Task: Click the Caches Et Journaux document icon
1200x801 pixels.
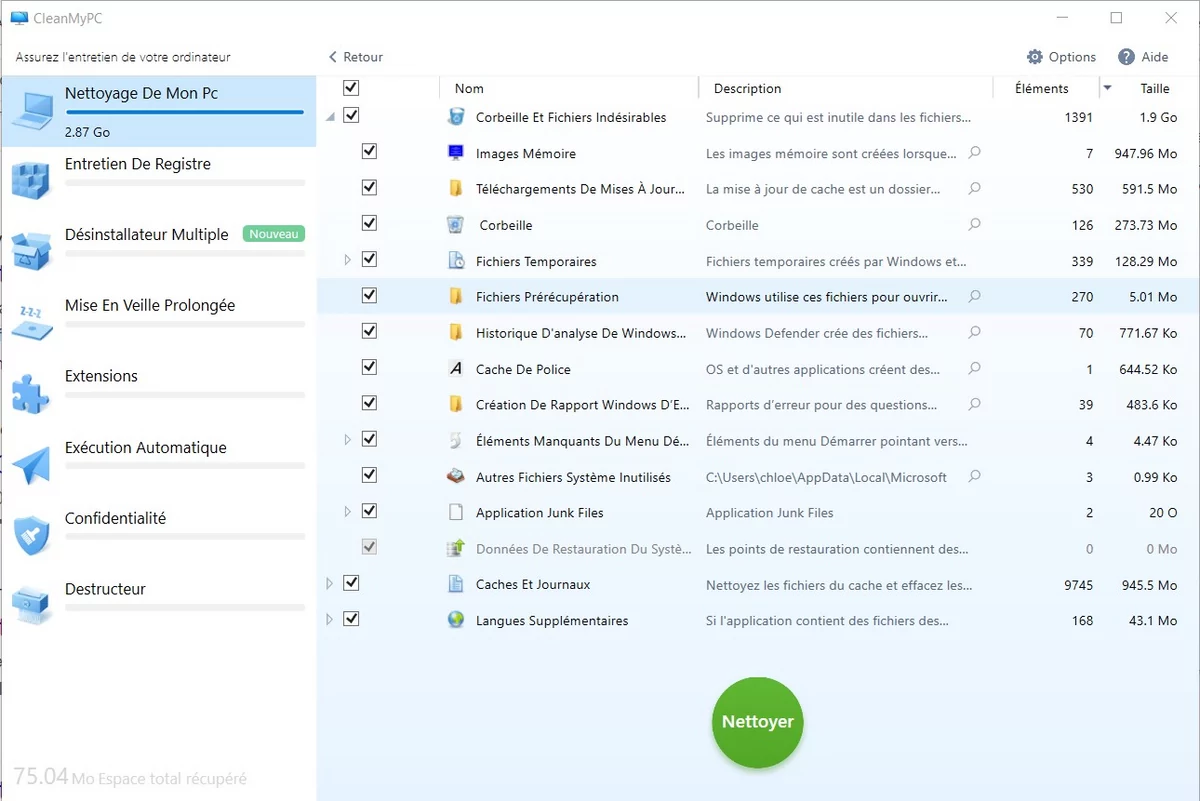Action: pyautogui.click(x=456, y=584)
